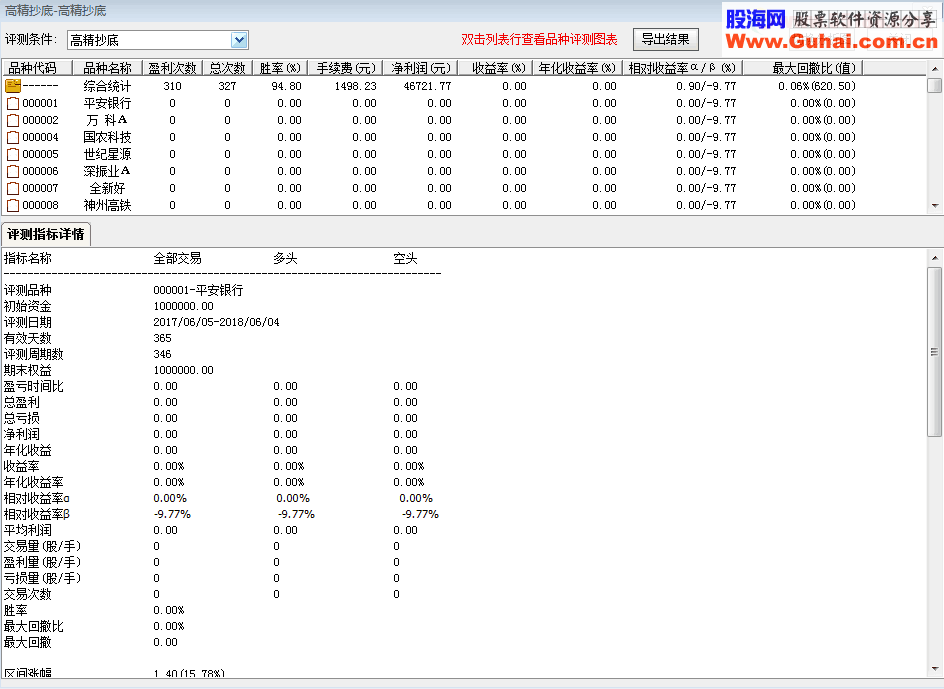Click the icon next to 000007
This screenshot has width=944, height=689.
(13, 189)
